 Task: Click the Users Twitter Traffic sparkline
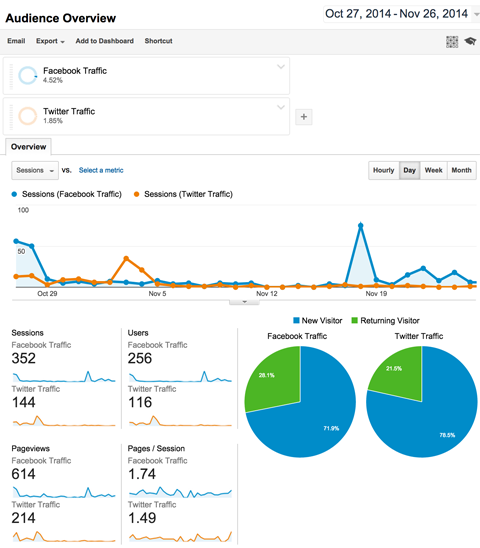click(180, 421)
